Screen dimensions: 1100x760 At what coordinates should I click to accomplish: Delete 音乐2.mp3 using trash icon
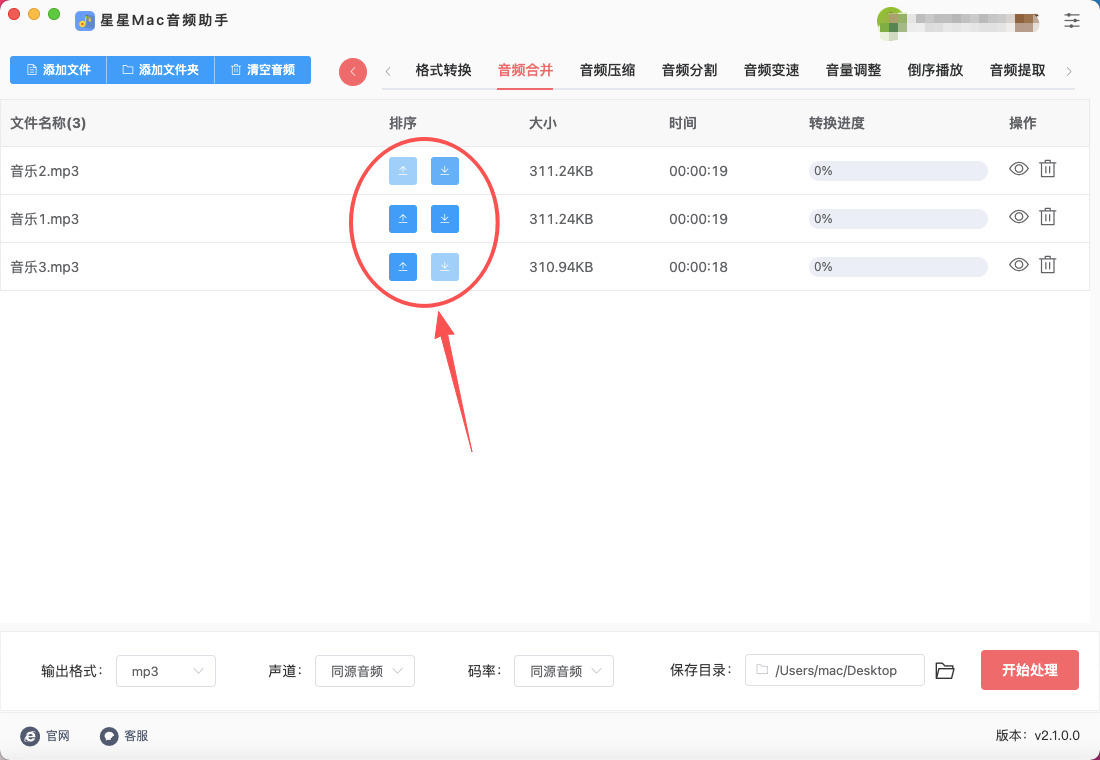1047,169
